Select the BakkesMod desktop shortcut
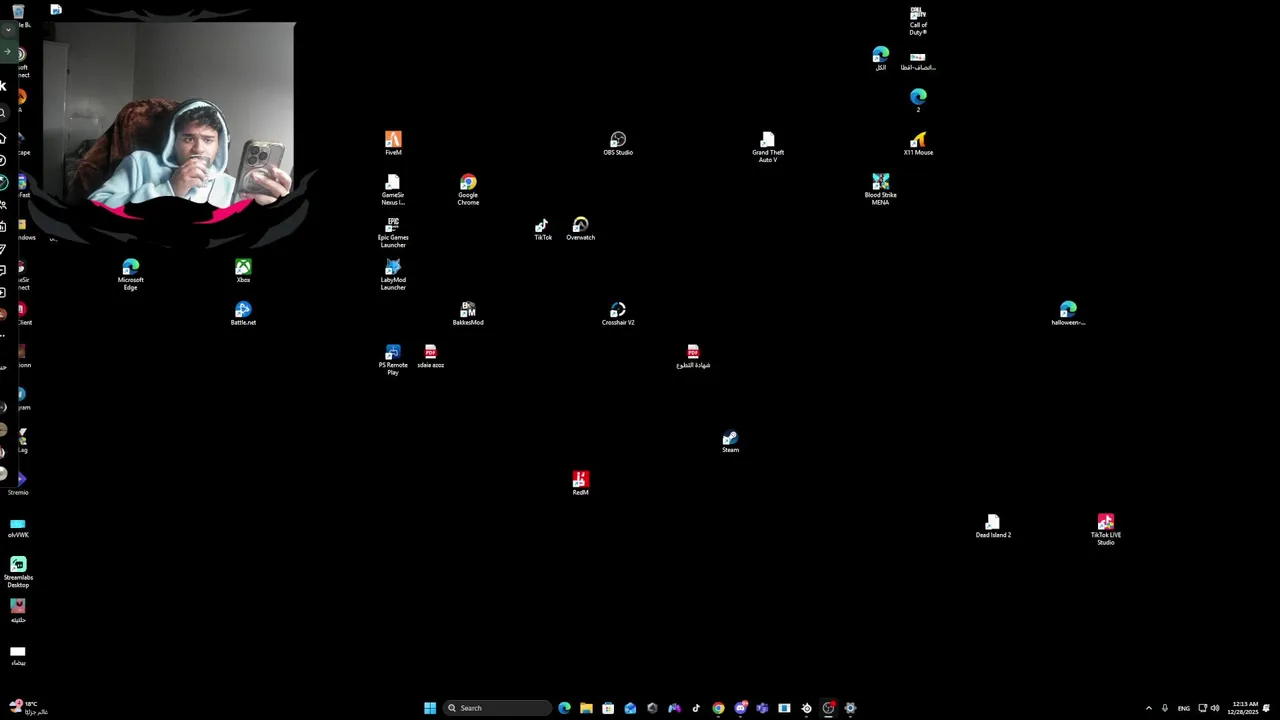1280x720 pixels. tap(468, 314)
